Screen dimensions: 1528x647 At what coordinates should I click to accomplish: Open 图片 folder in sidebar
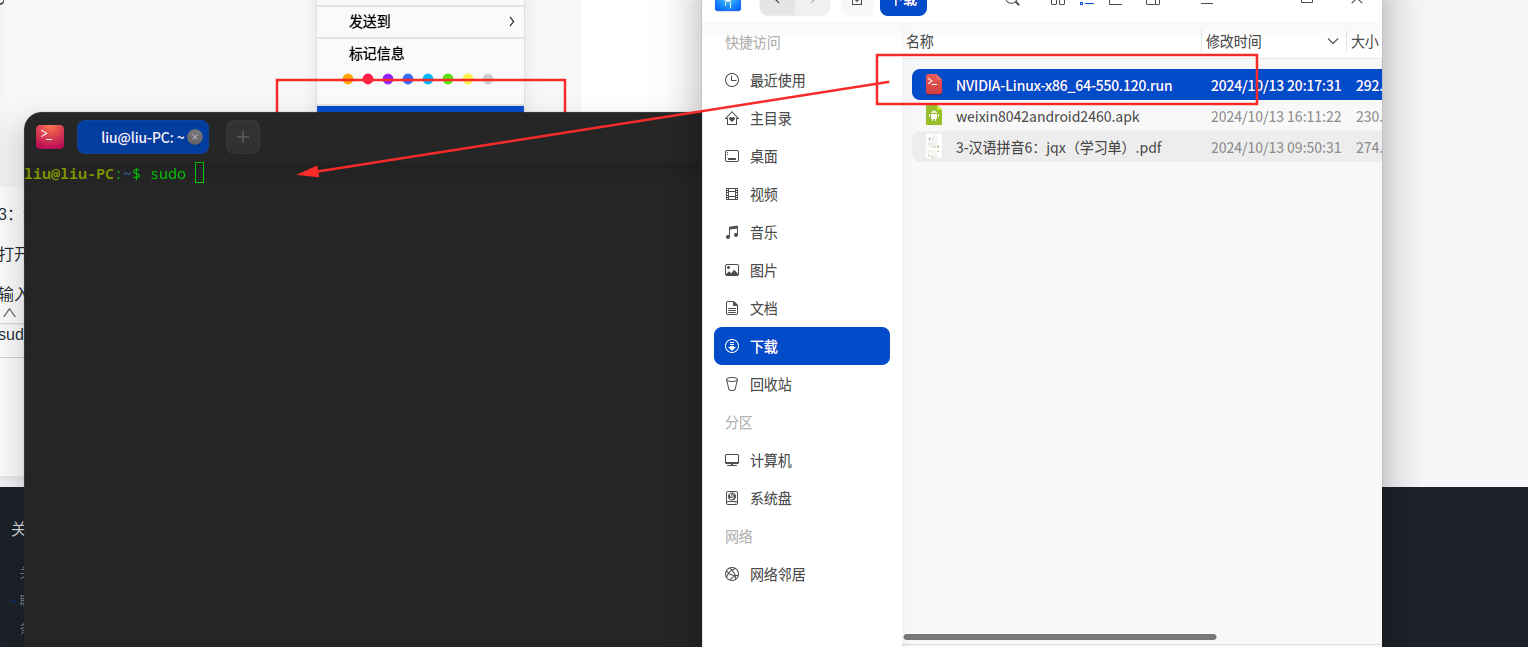802,271
